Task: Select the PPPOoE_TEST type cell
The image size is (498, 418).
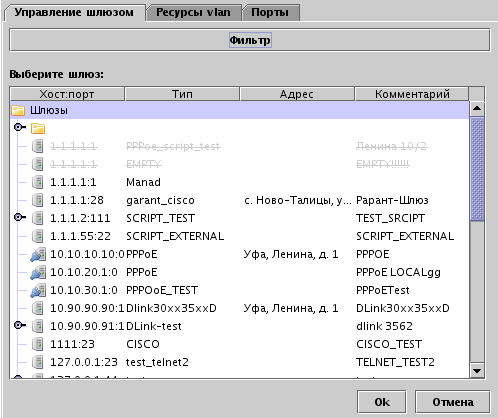Action: [x=162, y=290]
